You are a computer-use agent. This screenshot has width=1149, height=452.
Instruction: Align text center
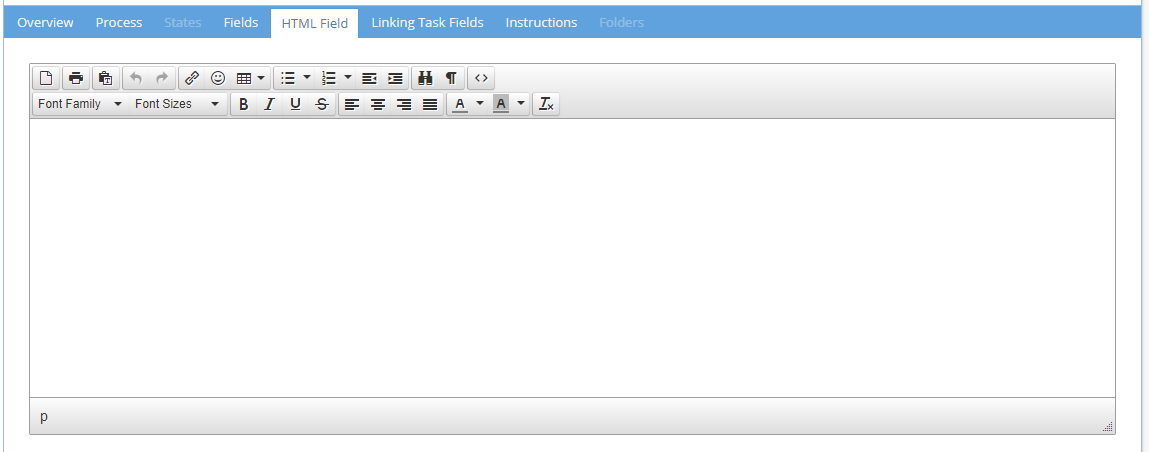tap(378, 104)
